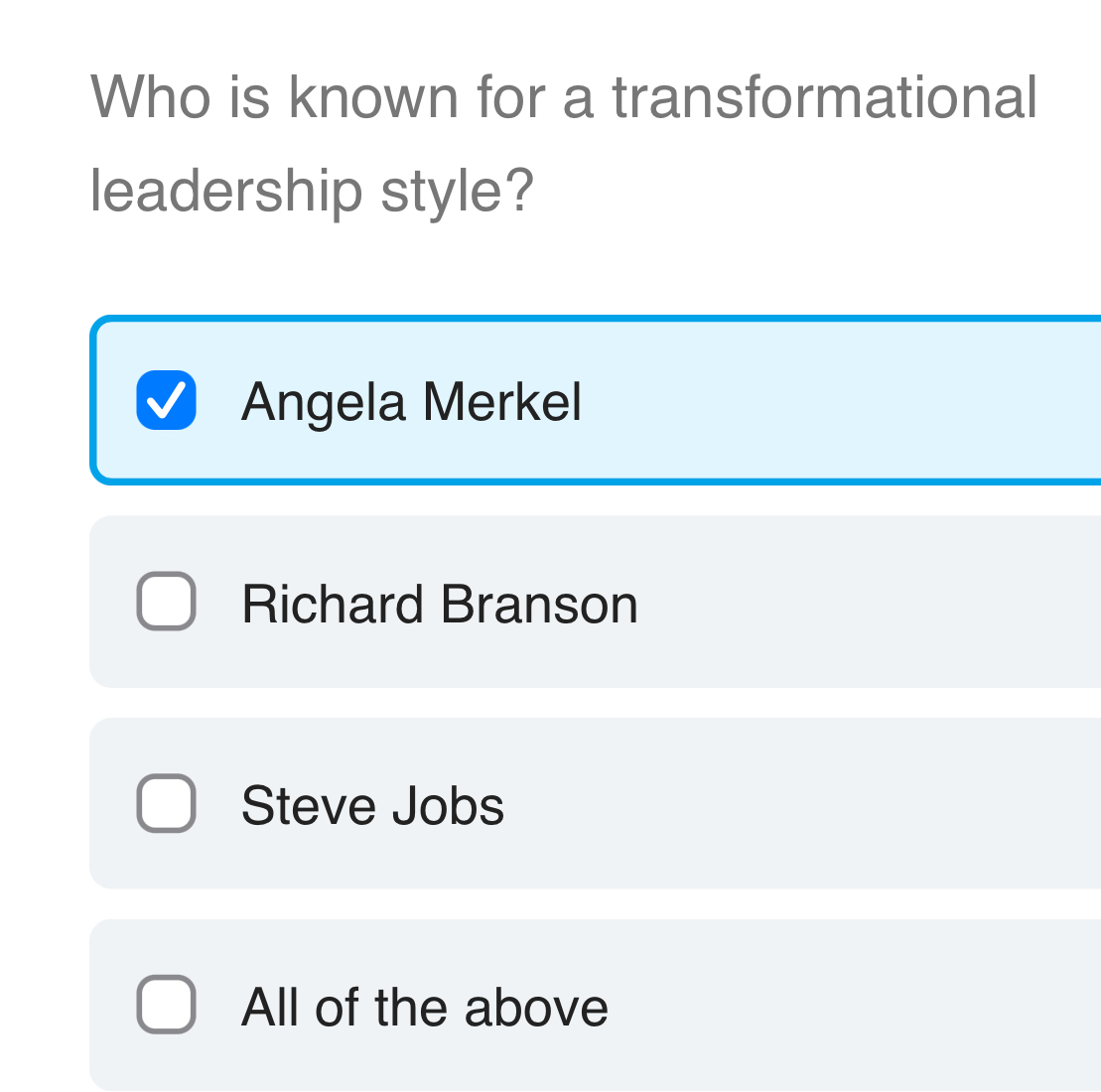Click empty area right of Steve Jobs text
Image resolution: width=1101 pixels, height=1092 pixels.
(794, 805)
